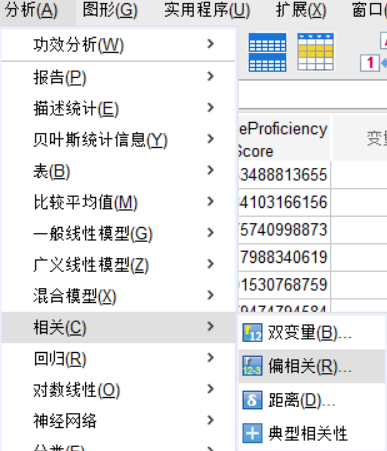Click the distance delta icon
Image resolution: width=387 pixels, height=451 pixels.
coord(252,400)
